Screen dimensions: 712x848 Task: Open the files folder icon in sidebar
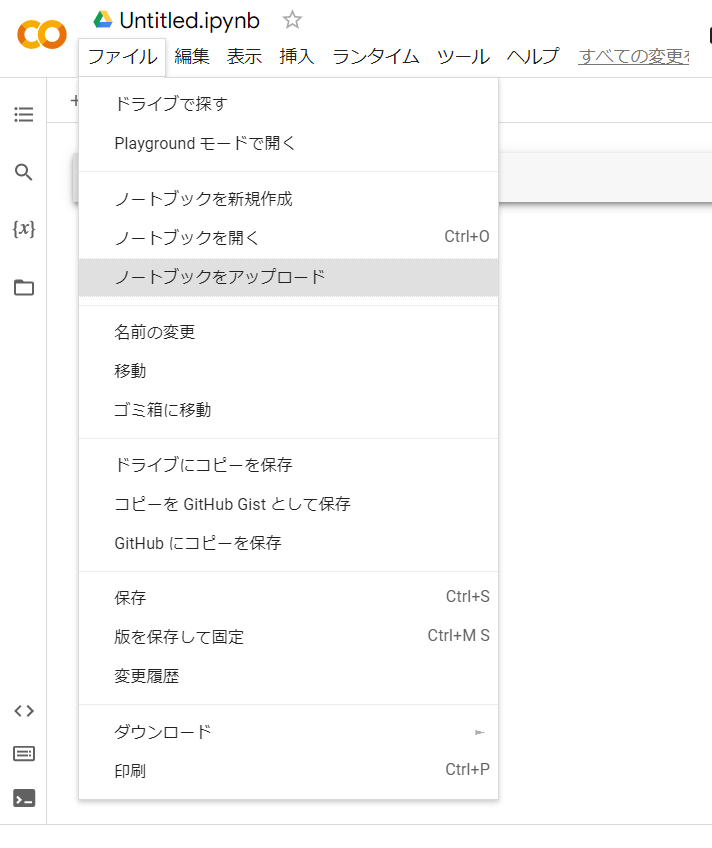point(24,288)
